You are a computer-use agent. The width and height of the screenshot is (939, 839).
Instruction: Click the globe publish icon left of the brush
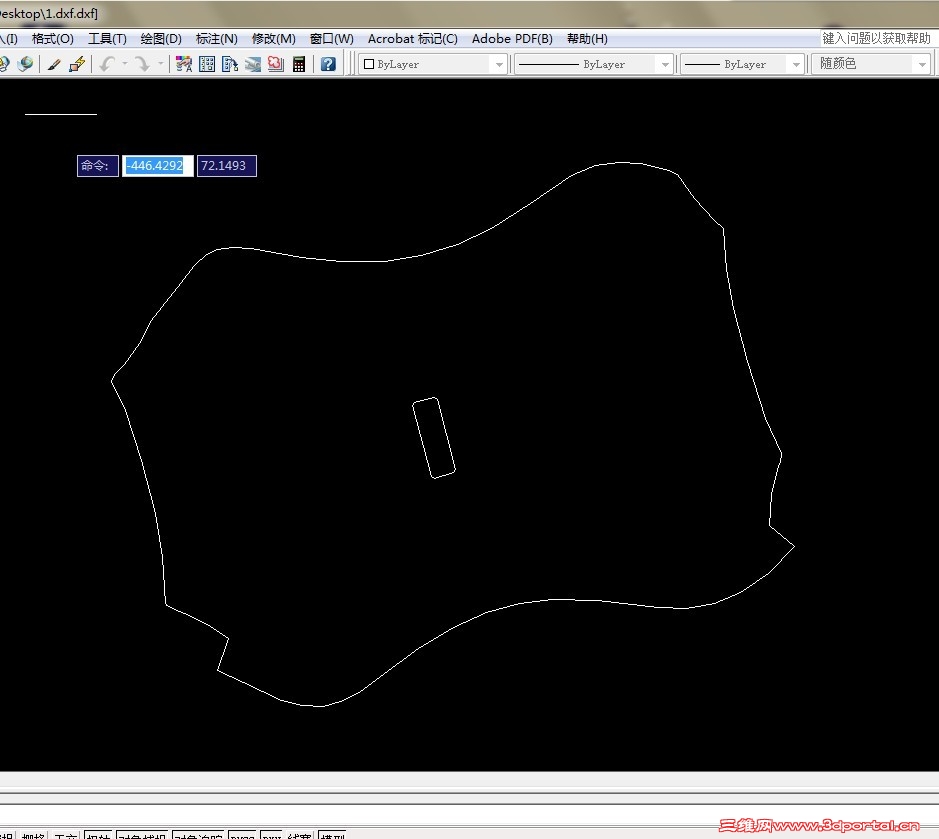(x=25, y=64)
